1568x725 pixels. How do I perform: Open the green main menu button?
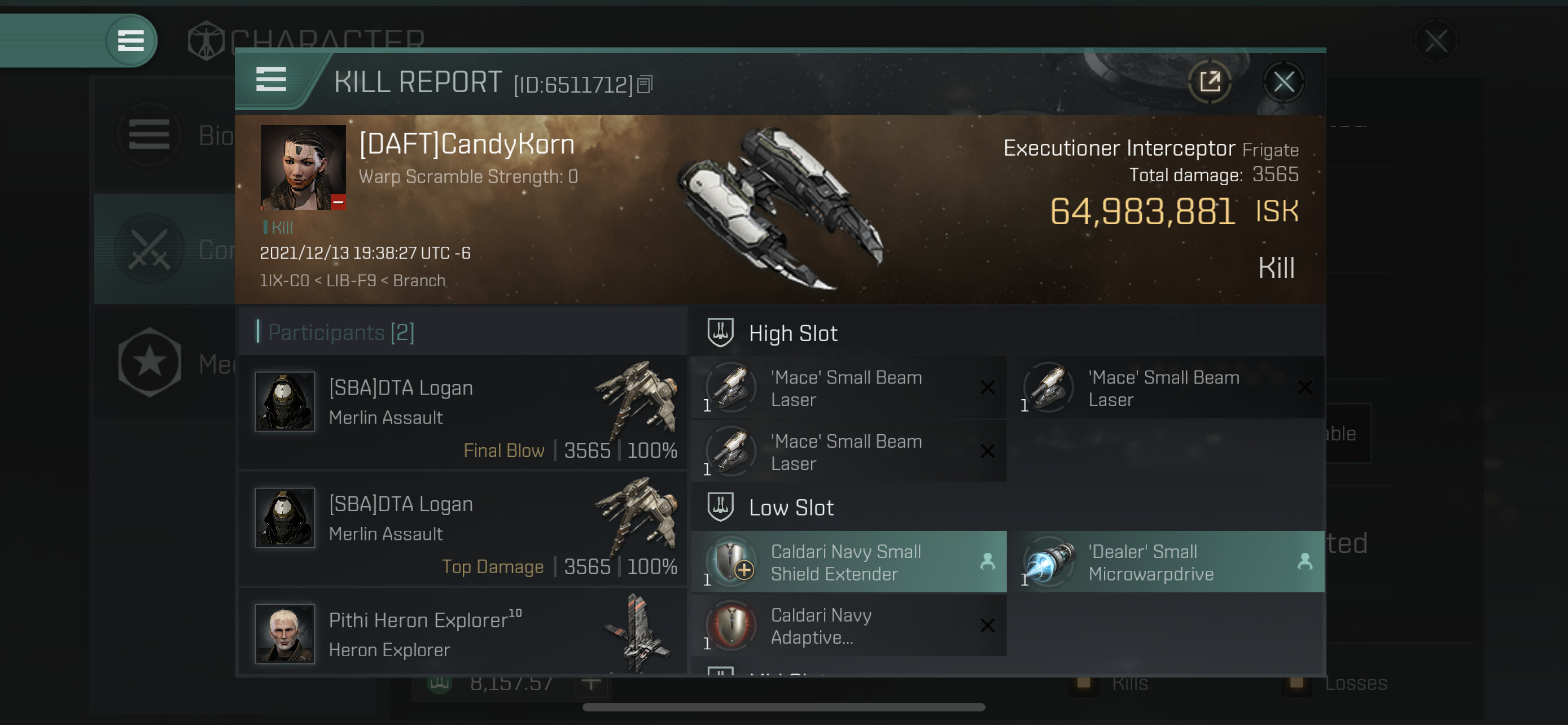pos(131,40)
